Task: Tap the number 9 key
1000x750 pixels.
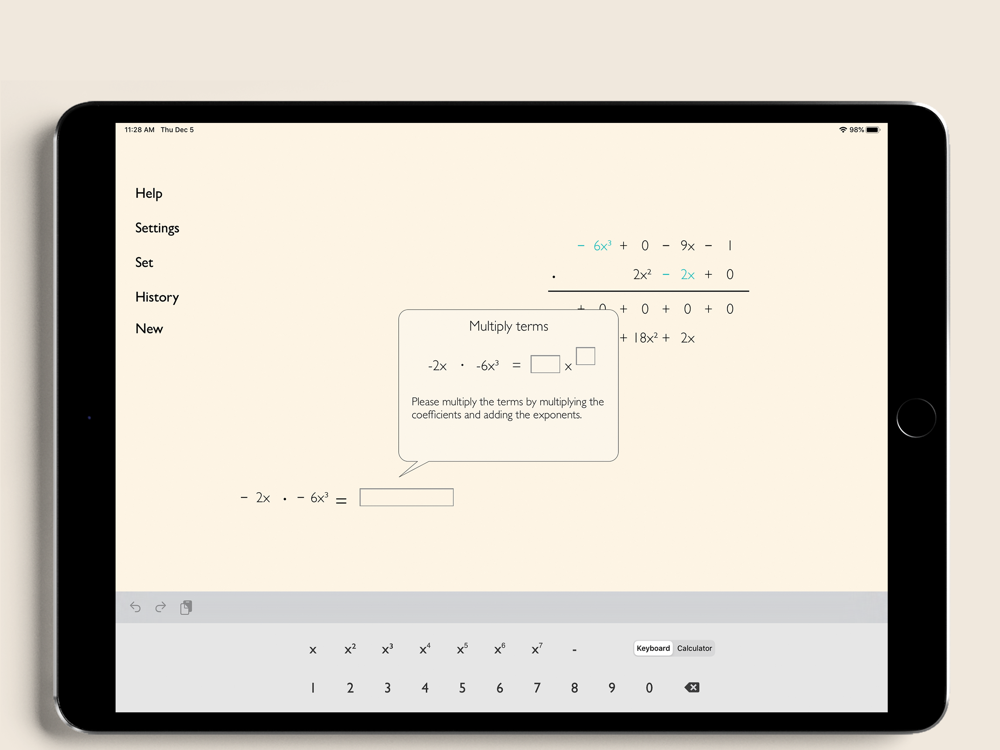Action: pos(612,688)
